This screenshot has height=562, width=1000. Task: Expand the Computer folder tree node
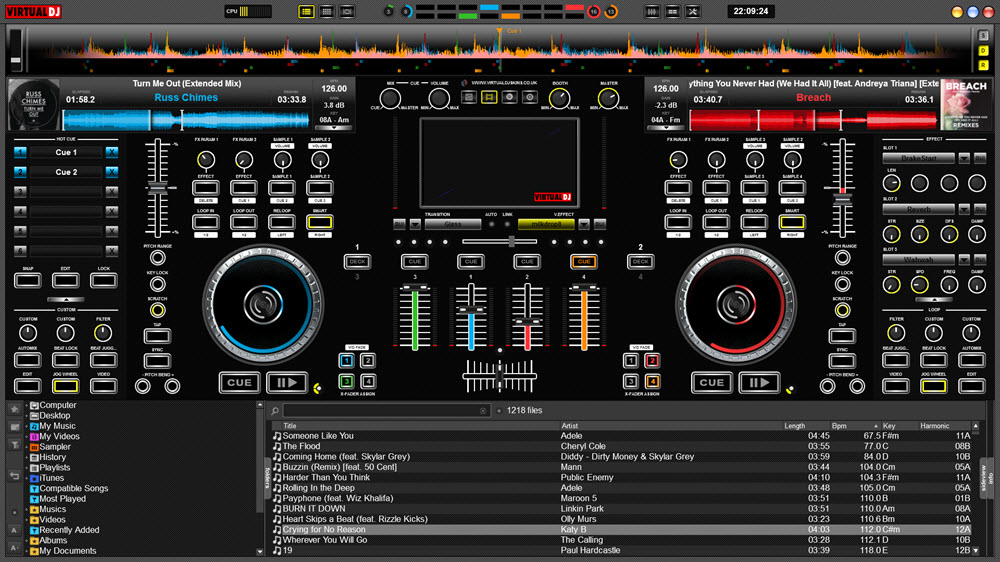(27, 405)
